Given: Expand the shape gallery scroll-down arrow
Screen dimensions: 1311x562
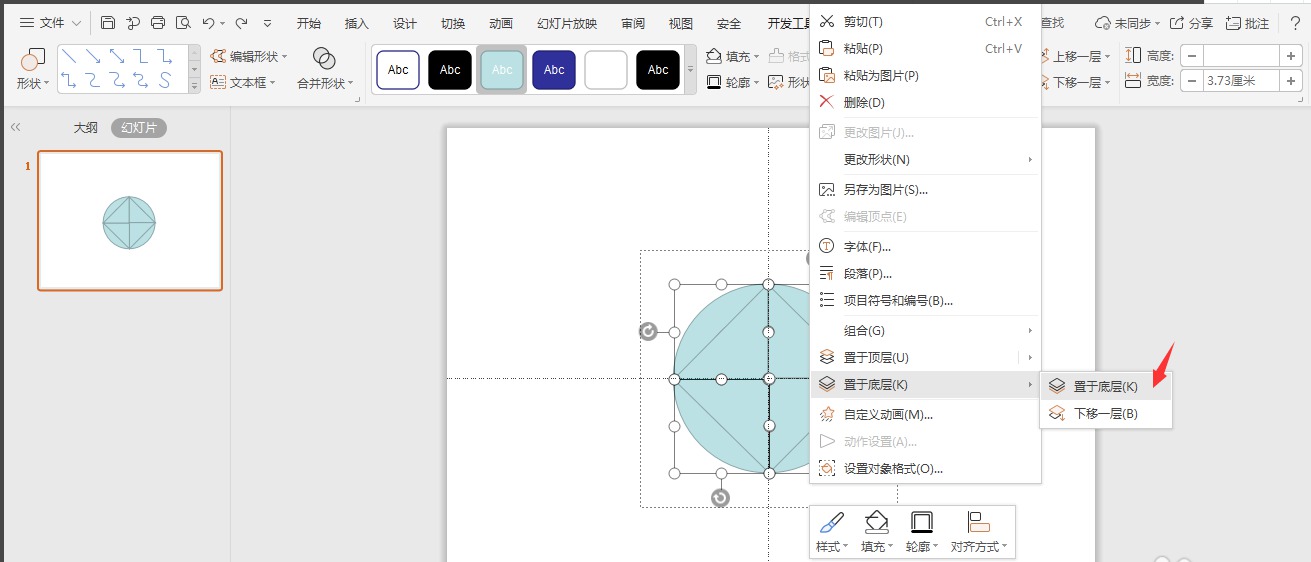Looking at the screenshot, I should point(195,72).
